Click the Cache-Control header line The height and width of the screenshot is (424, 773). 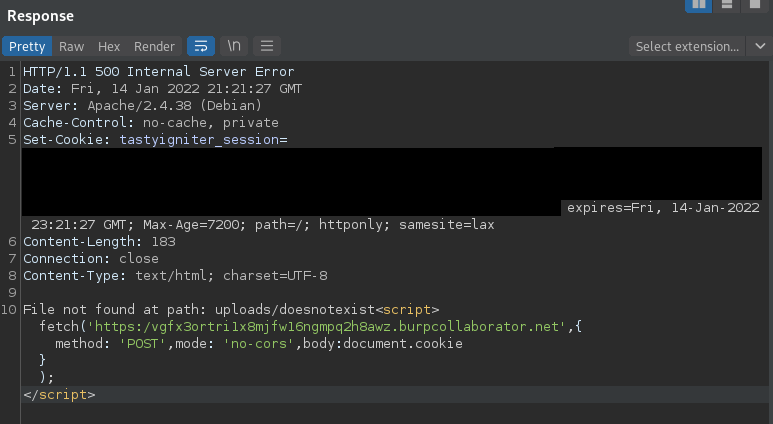point(151,122)
